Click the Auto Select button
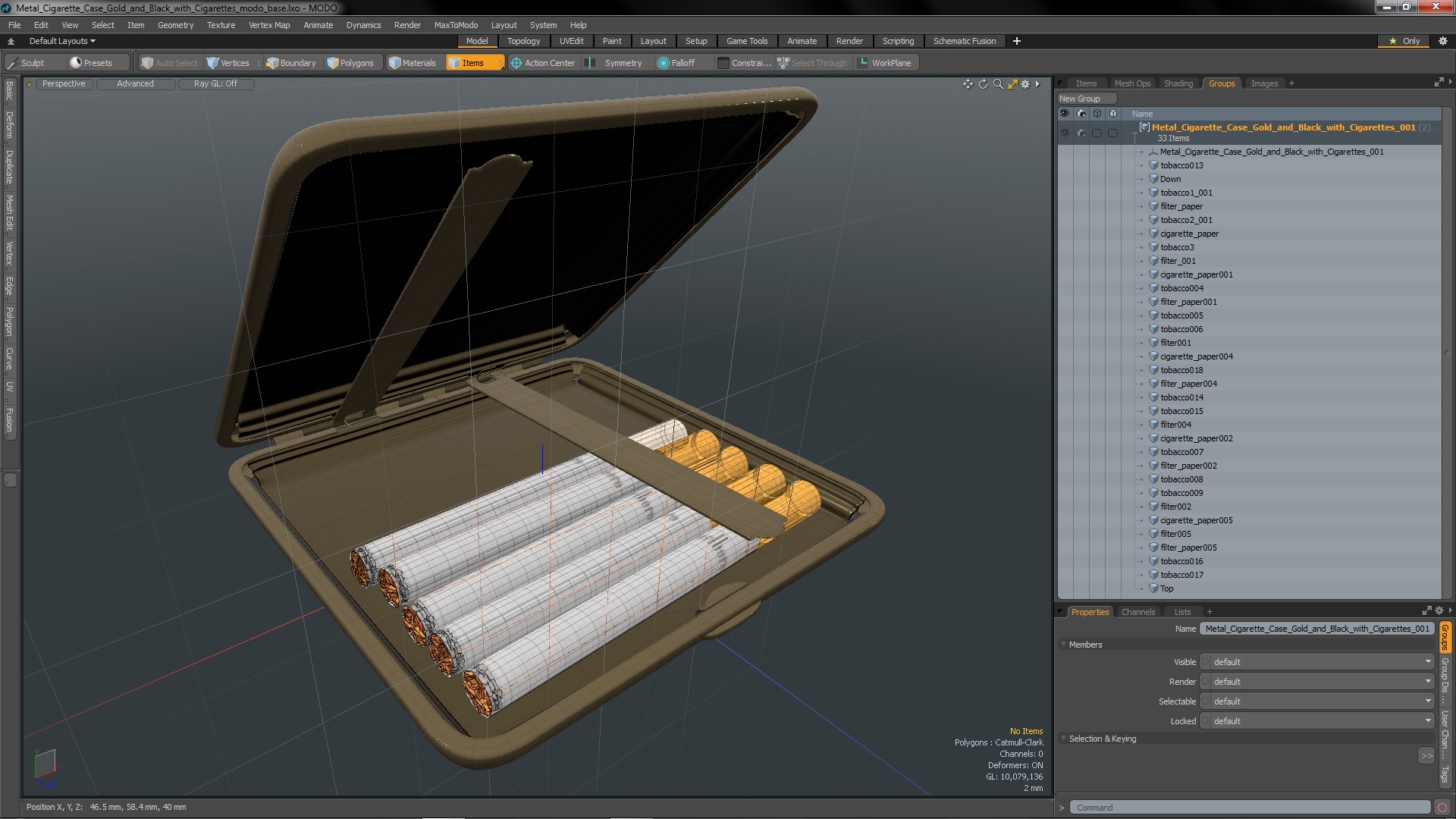This screenshot has height=819, width=1456. coord(170,63)
